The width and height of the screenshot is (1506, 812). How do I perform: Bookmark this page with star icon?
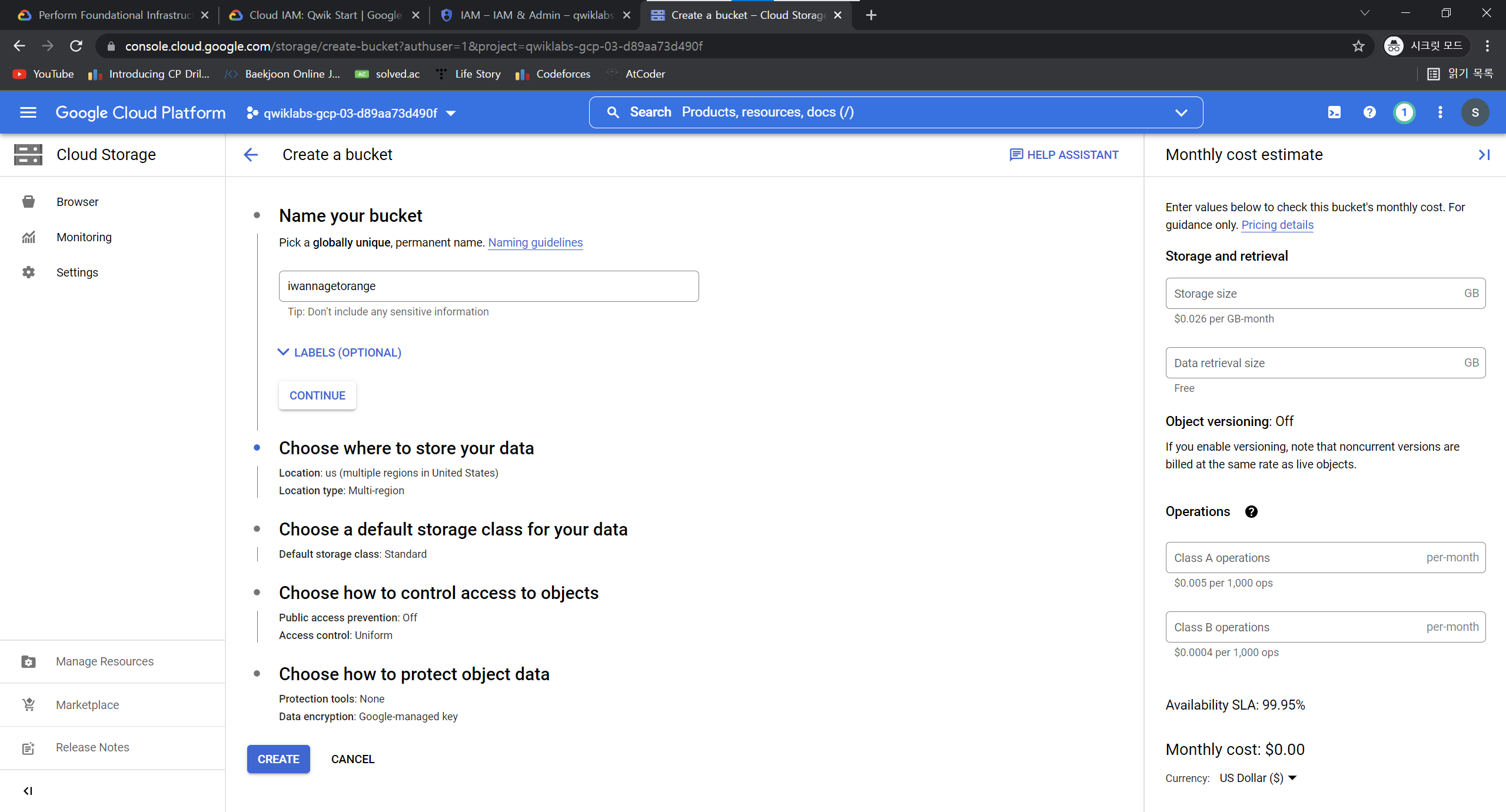[1358, 46]
